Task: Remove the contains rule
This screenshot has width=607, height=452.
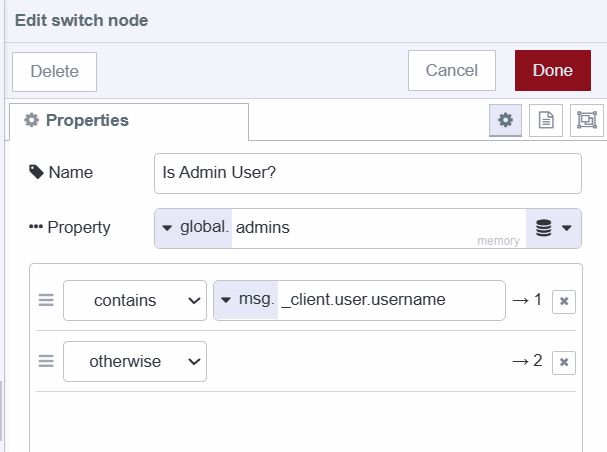Action: [x=563, y=301]
